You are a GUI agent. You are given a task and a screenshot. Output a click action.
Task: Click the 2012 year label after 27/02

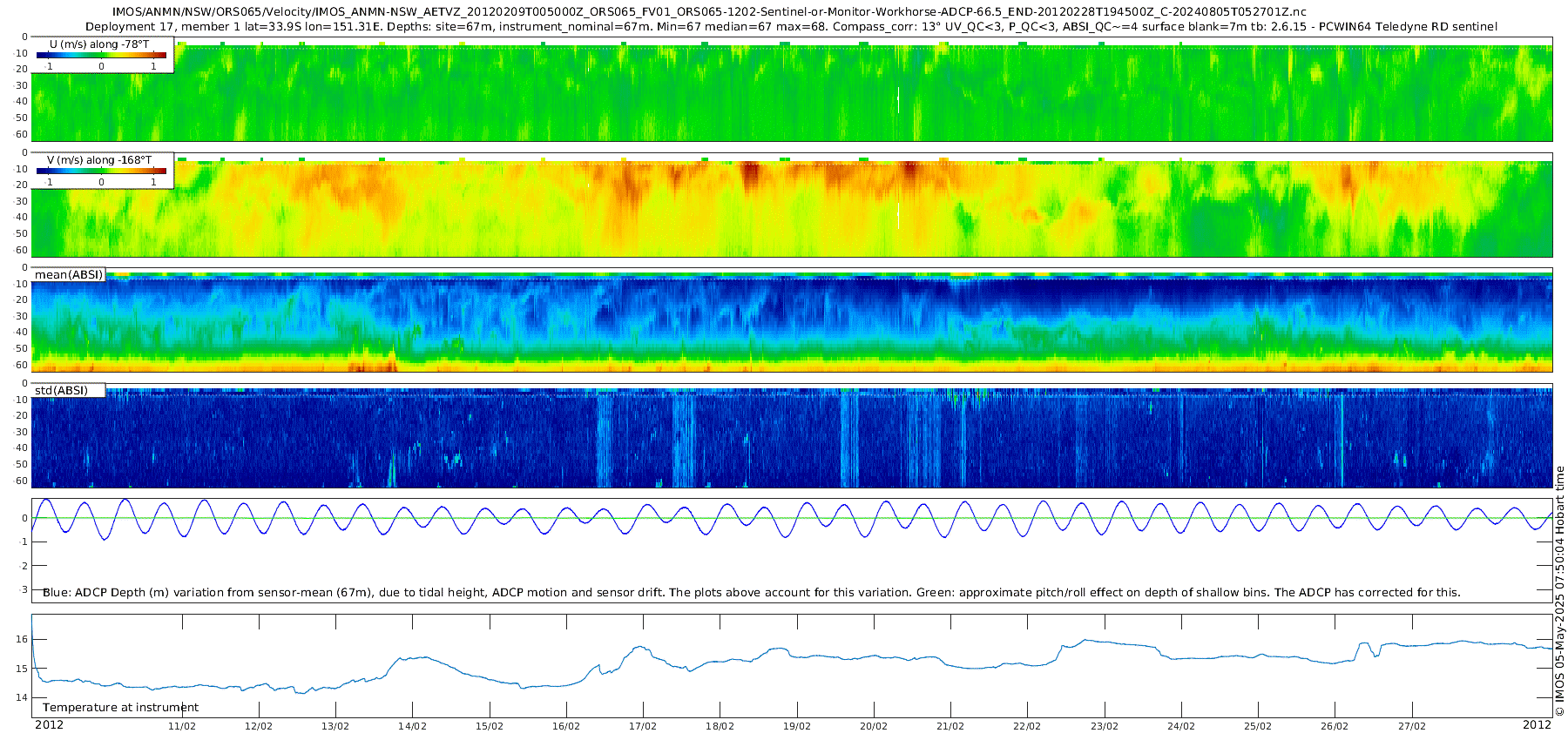tap(1537, 725)
